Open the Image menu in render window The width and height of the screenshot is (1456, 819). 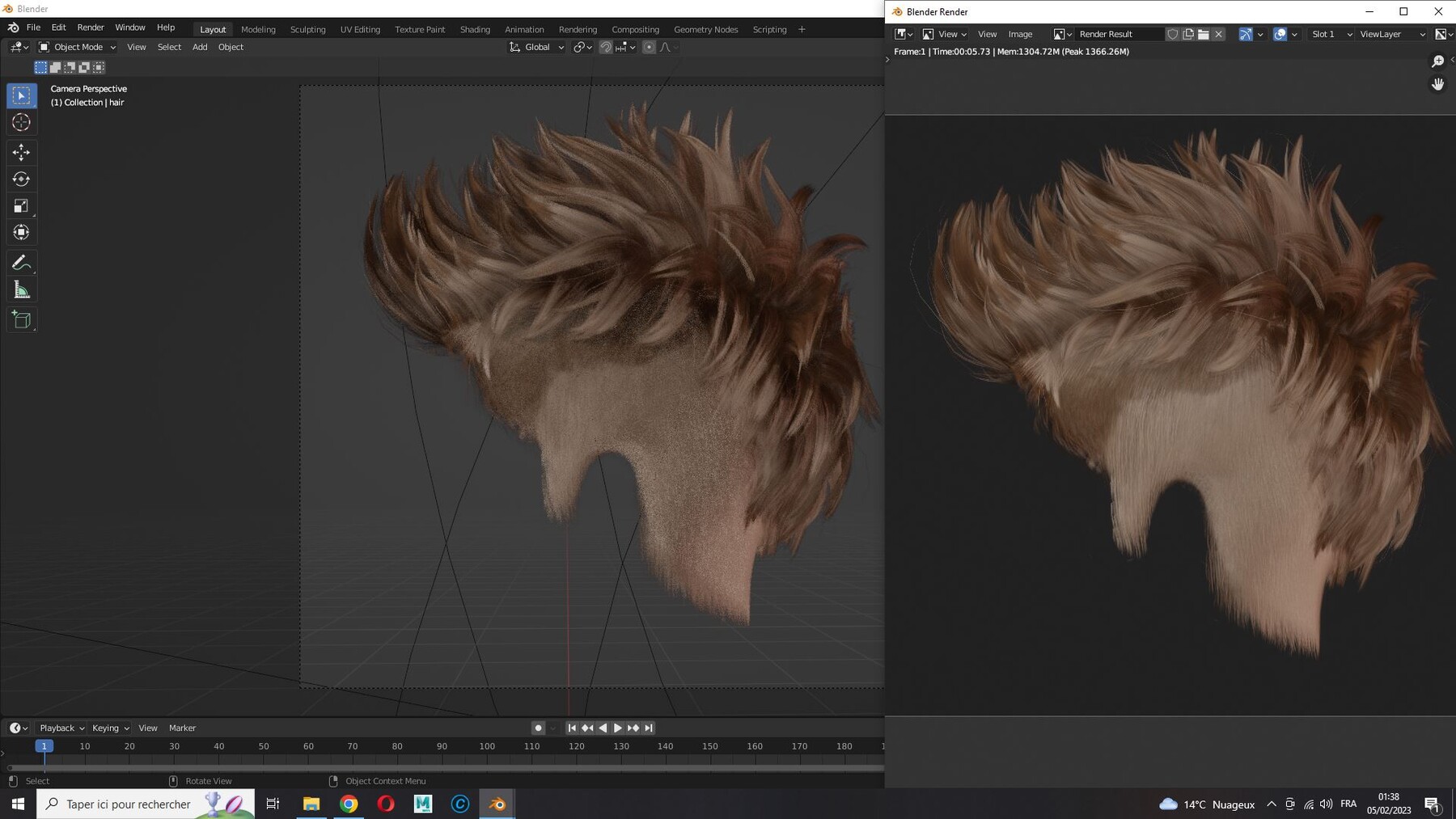(1020, 34)
